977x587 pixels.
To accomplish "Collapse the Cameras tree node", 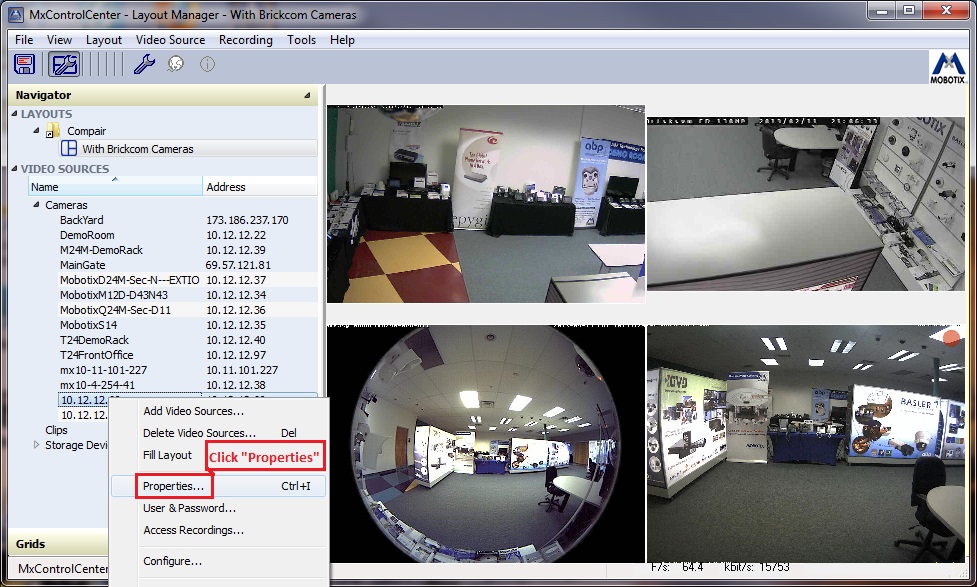I will (36, 204).
